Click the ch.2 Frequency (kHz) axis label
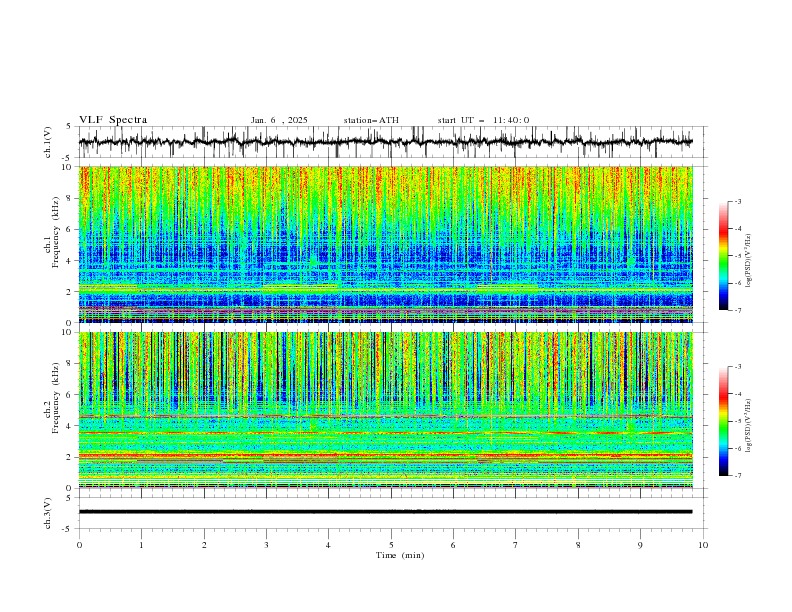 [x=52, y=398]
